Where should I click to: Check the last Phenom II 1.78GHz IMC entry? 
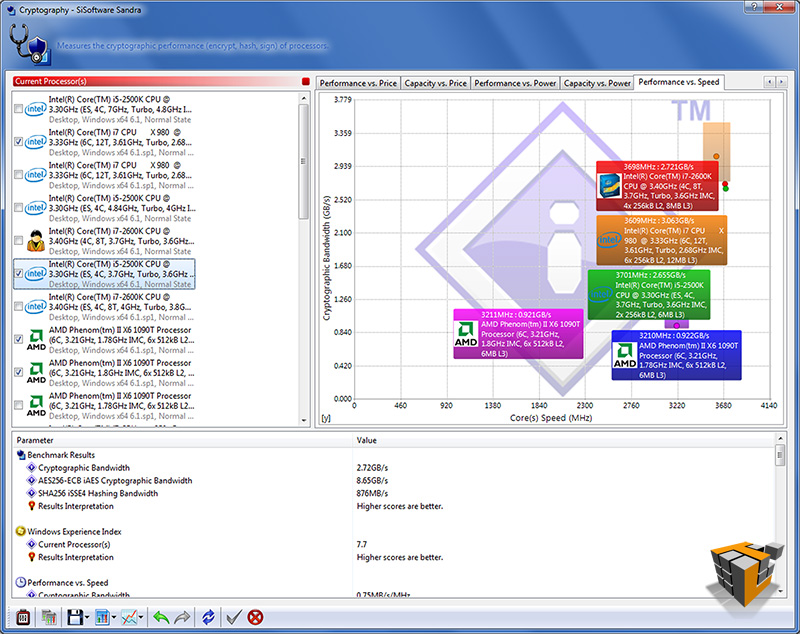pos(18,405)
